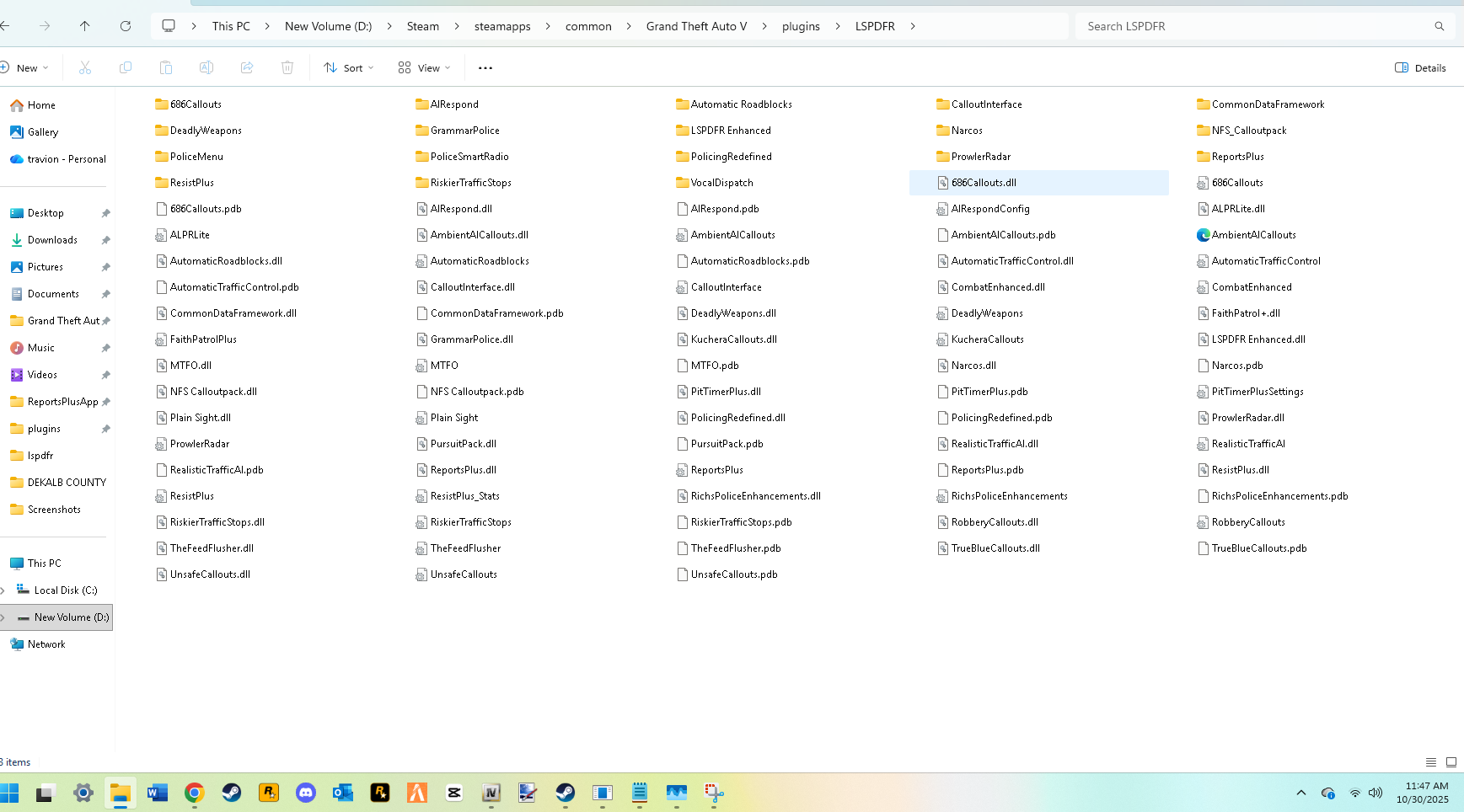This screenshot has width=1464, height=812.
Task: Open Google Chrome from the taskbar
Action: coord(195,793)
